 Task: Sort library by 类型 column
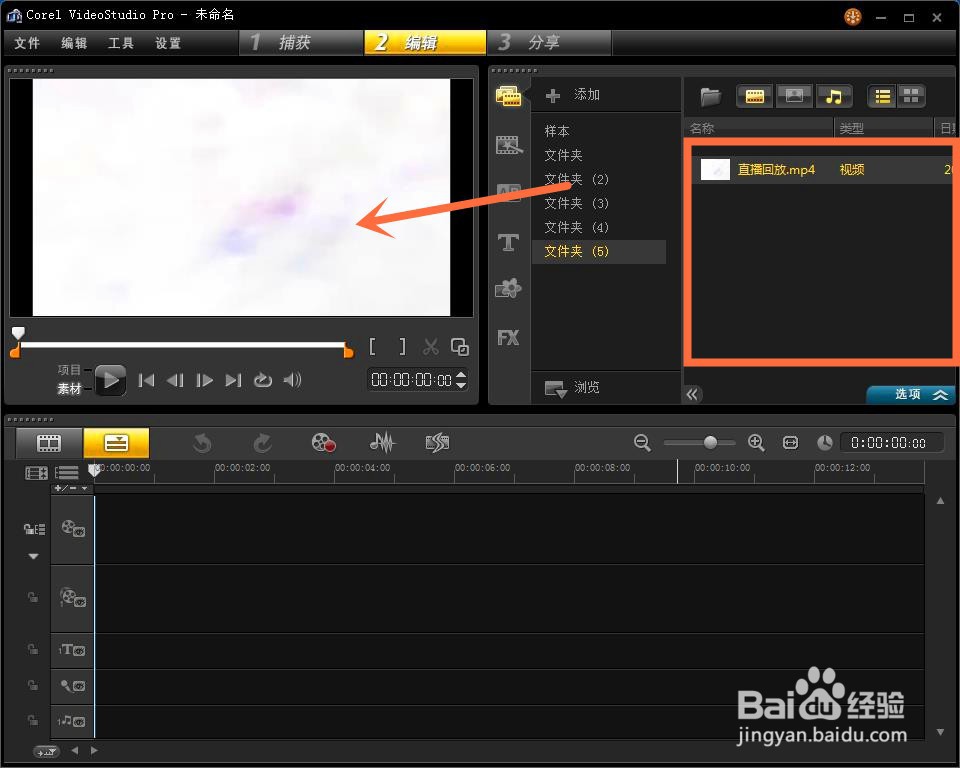point(883,129)
